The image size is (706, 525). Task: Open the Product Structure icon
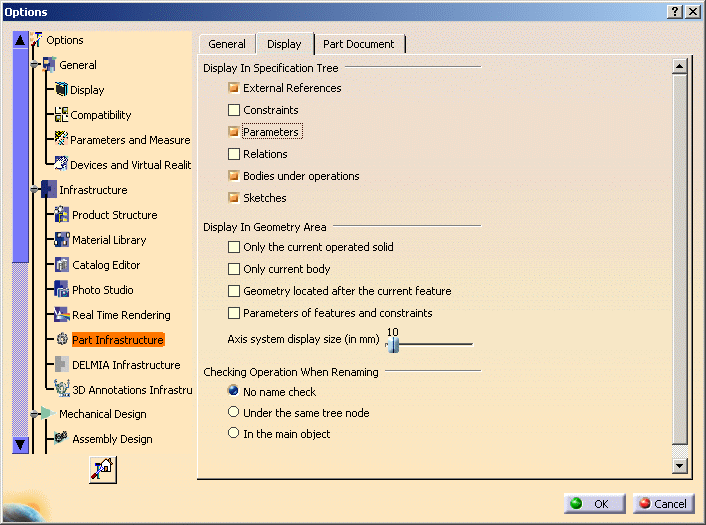coord(62,215)
